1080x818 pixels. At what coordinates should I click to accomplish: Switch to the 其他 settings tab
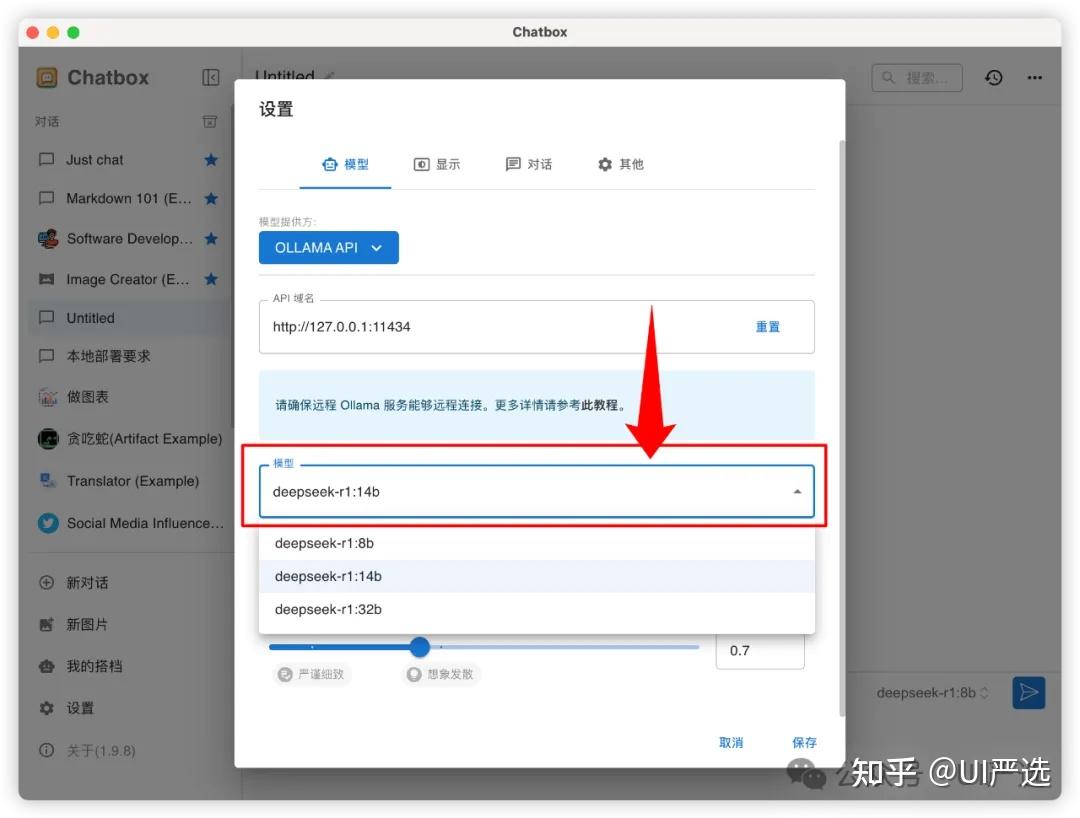coord(621,165)
